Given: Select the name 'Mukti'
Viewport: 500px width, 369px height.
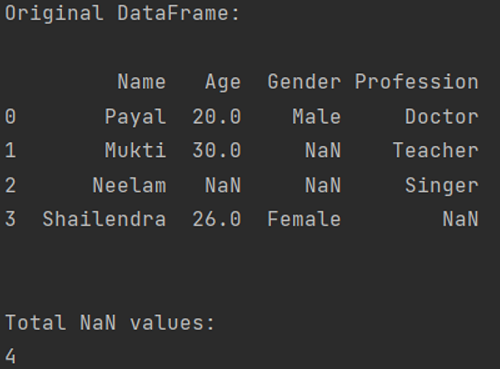Looking at the screenshot, I should [x=135, y=150].
